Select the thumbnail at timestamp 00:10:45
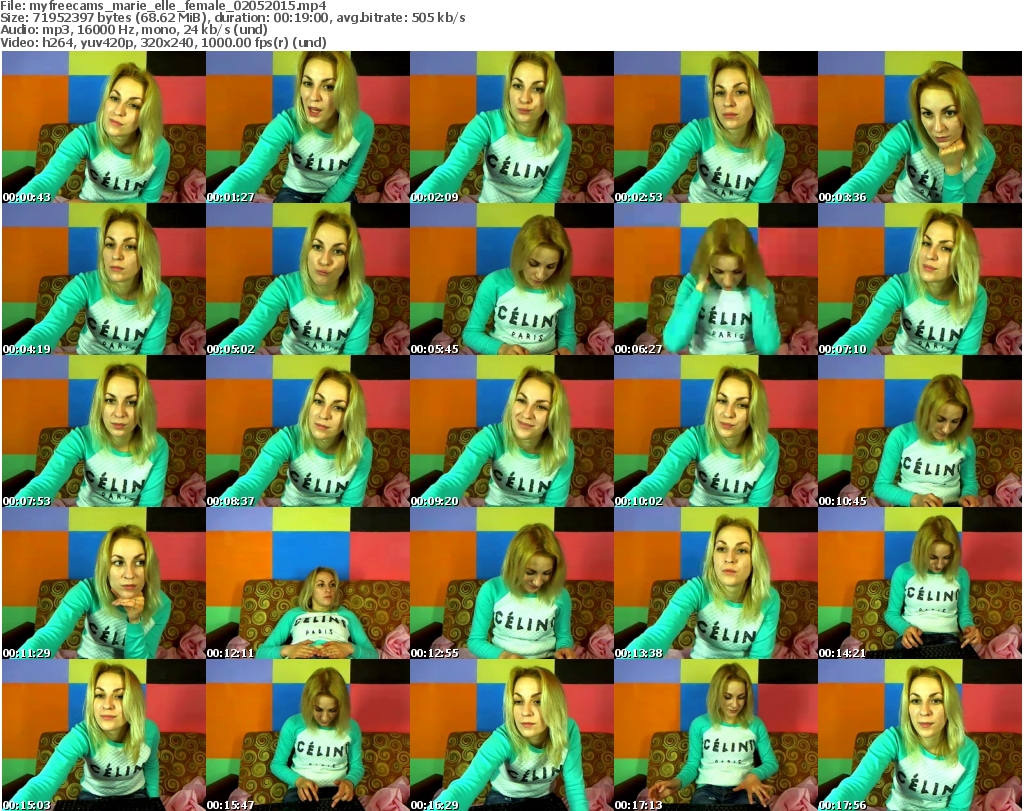1024x811 pixels. 920,431
